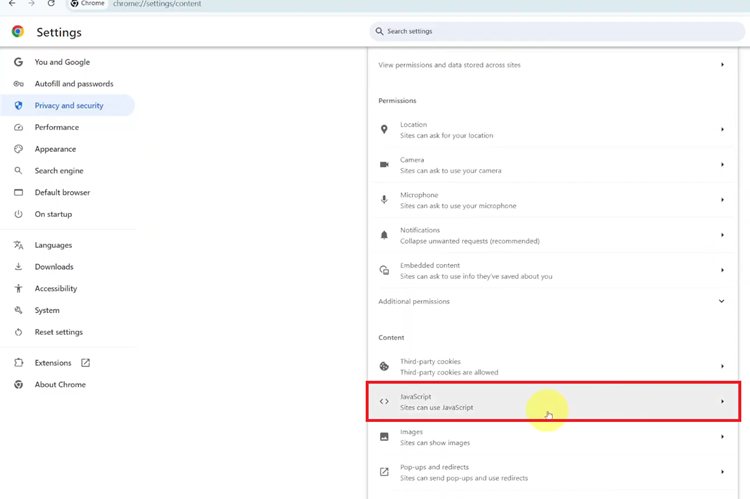Viewport: 750px width, 499px height.
Task: Click the arrow on Embedded content row
Action: 722,270
